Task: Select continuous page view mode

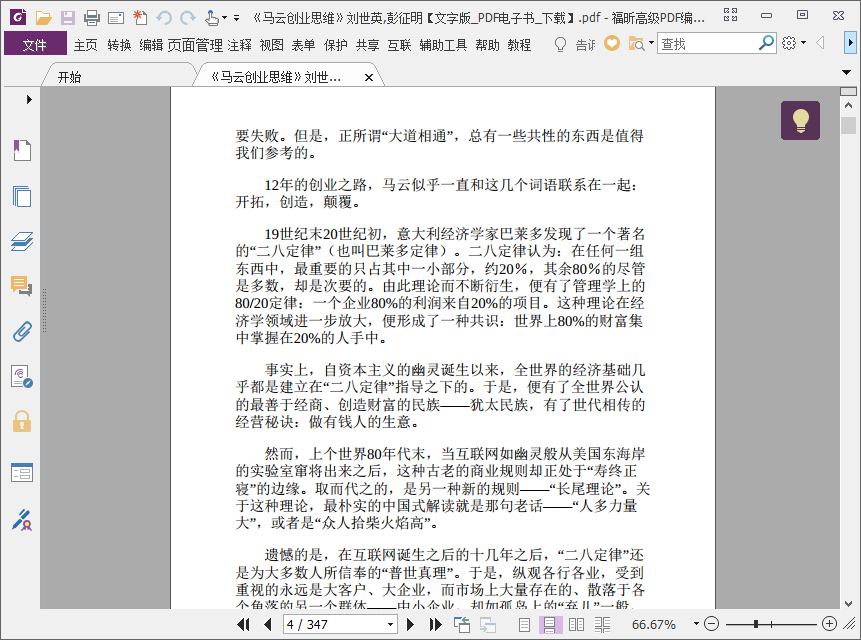Action: (x=550, y=625)
